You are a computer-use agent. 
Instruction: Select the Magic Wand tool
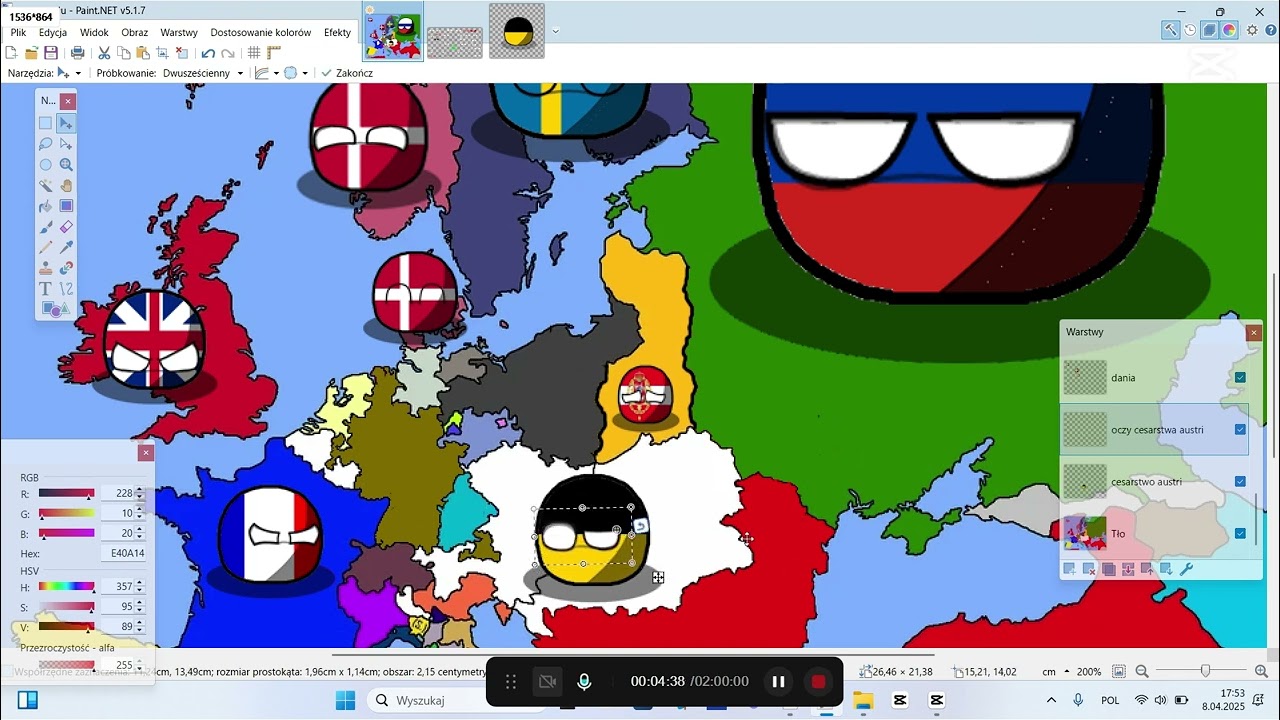tap(46, 186)
